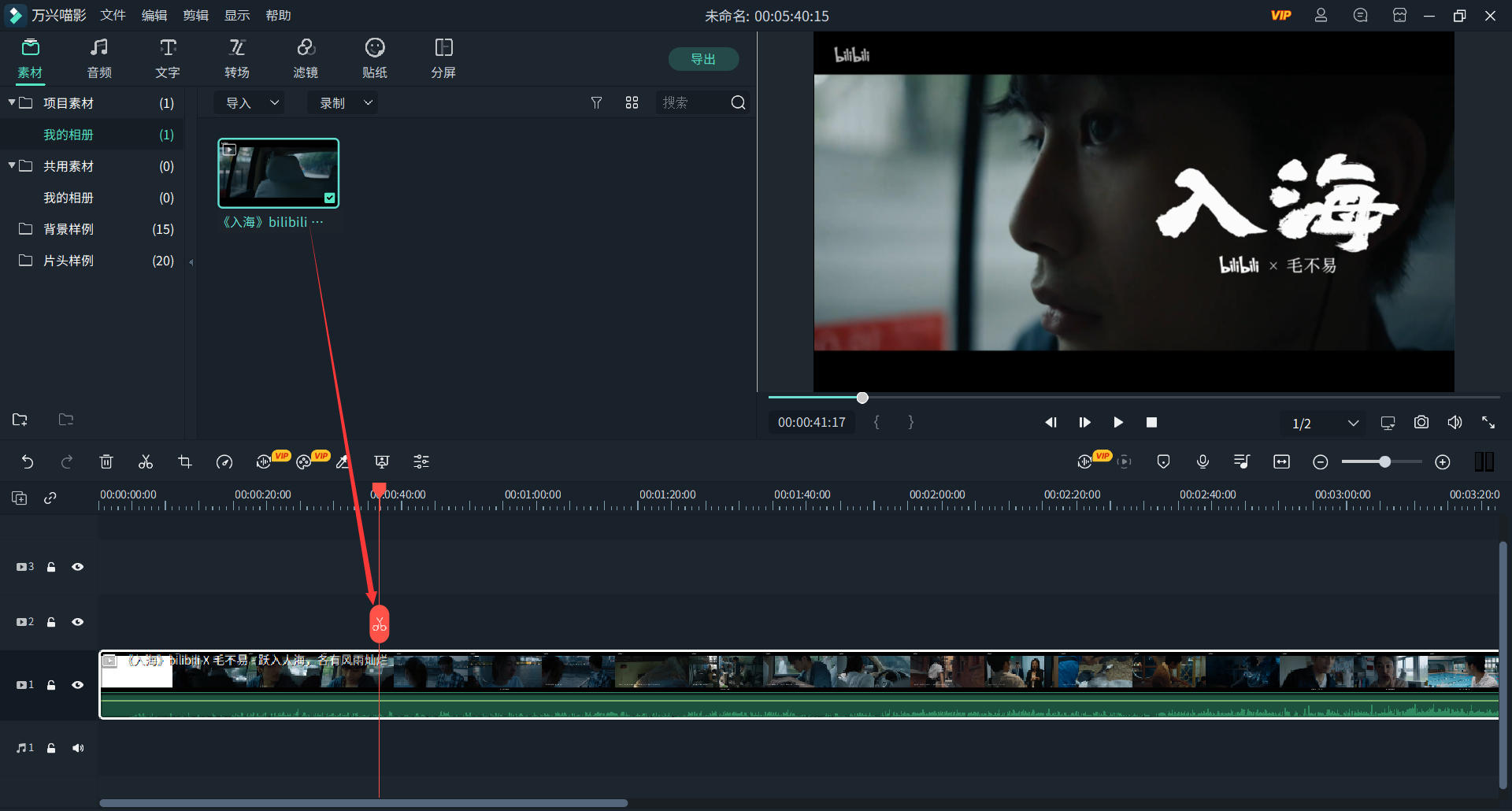
Task: Open the audio mixer icon
Action: [x=1242, y=462]
